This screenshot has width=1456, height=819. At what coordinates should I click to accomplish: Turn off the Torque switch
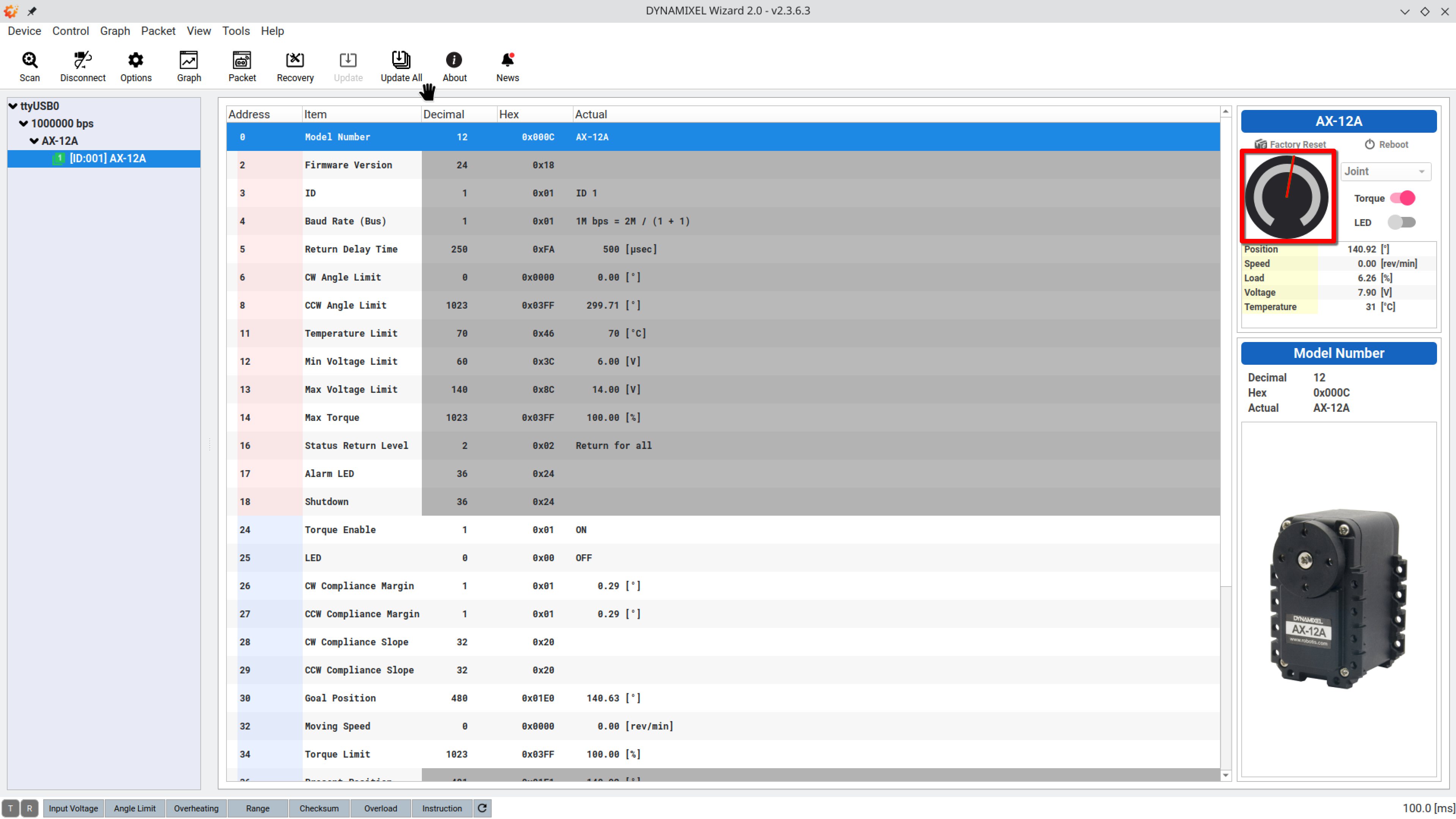[x=1402, y=198]
